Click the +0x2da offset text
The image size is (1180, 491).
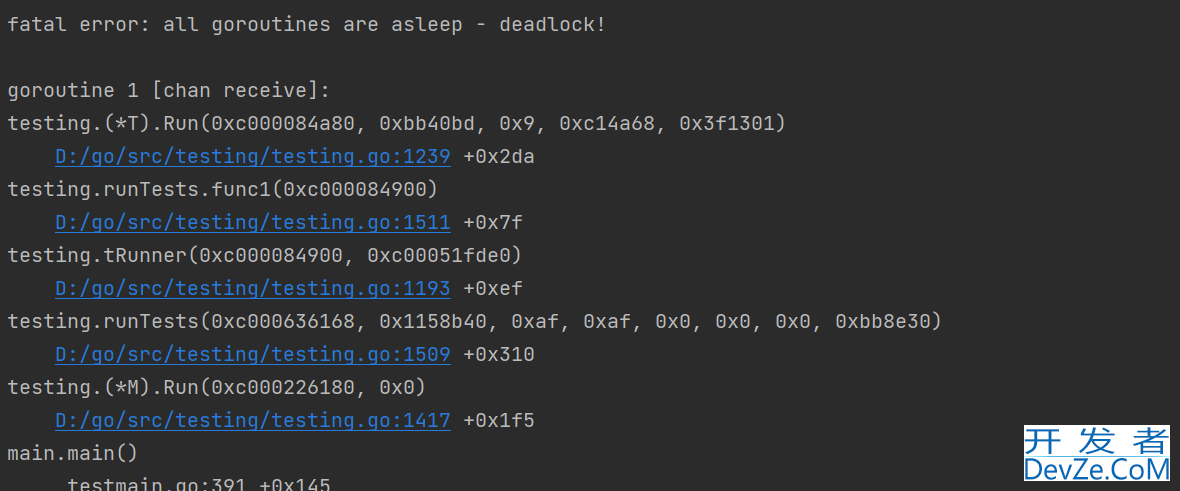coord(499,157)
